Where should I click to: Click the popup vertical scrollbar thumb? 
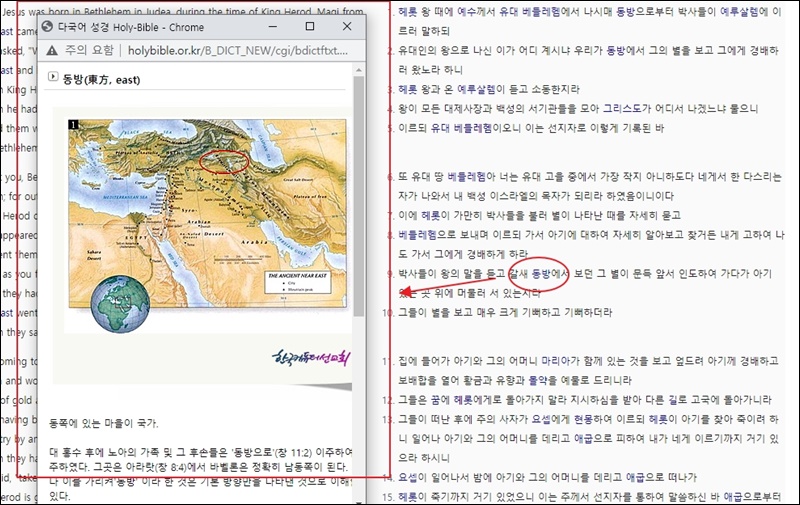[359, 196]
